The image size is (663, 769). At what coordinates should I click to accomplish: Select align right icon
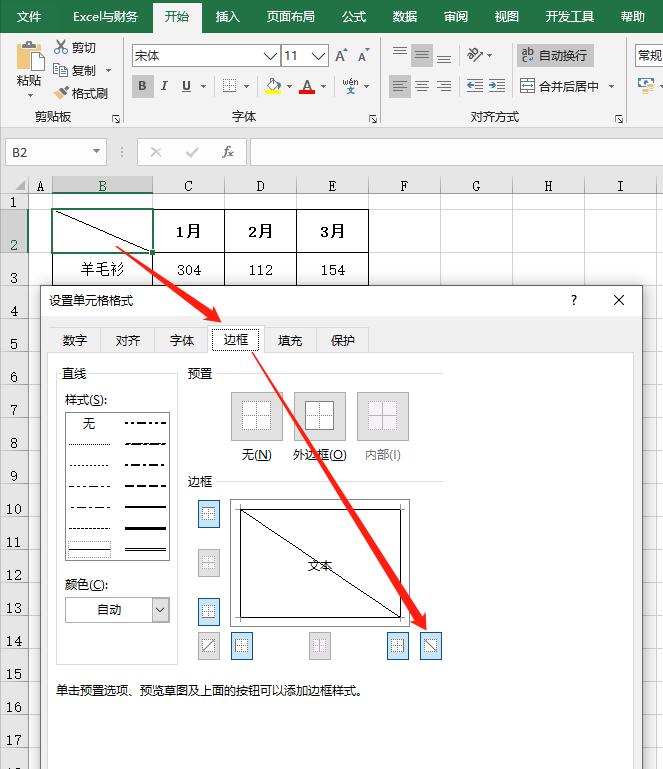tap(444, 86)
